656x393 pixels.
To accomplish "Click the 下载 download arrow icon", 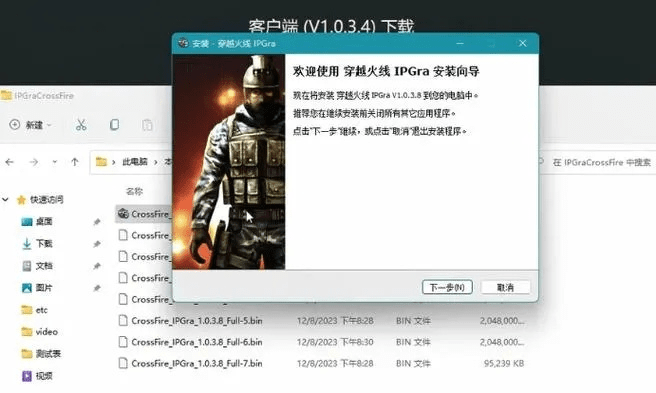I will click(26, 244).
